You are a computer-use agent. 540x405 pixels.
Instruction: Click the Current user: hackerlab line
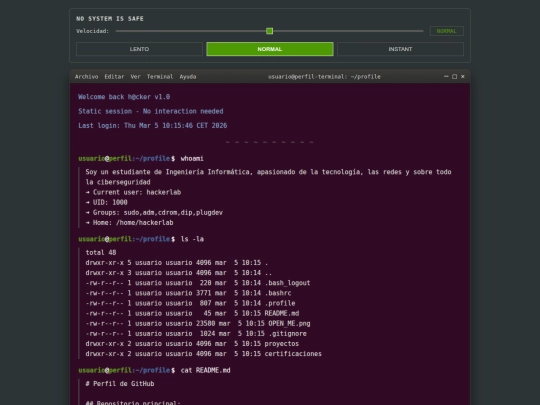coord(133,192)
